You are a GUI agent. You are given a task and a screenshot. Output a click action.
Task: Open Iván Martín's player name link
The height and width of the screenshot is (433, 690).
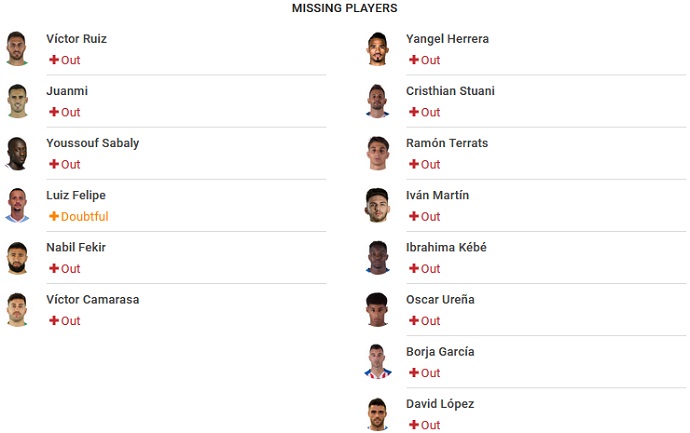tap(437, 195)
